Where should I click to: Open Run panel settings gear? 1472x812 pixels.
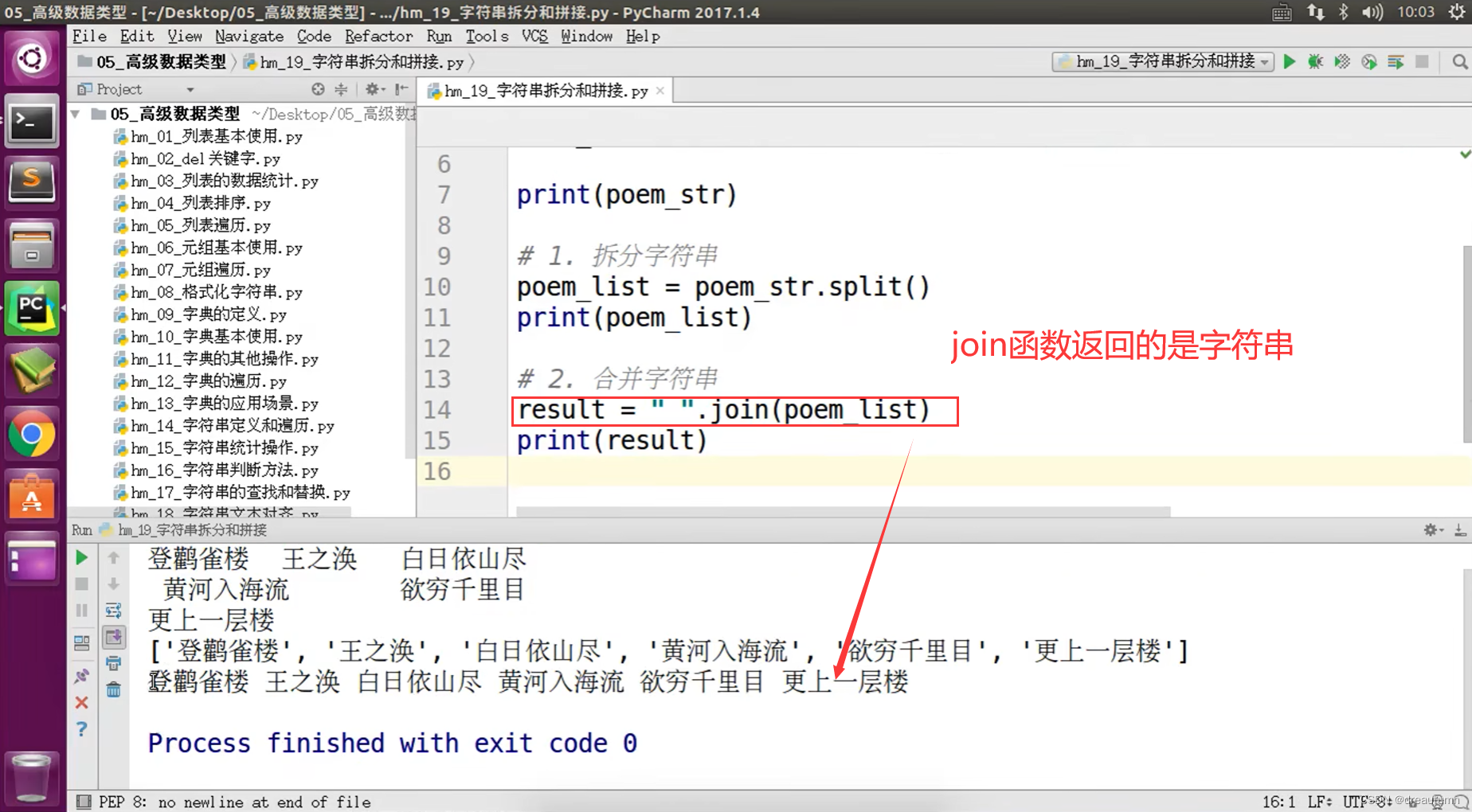coord(1432,530)
